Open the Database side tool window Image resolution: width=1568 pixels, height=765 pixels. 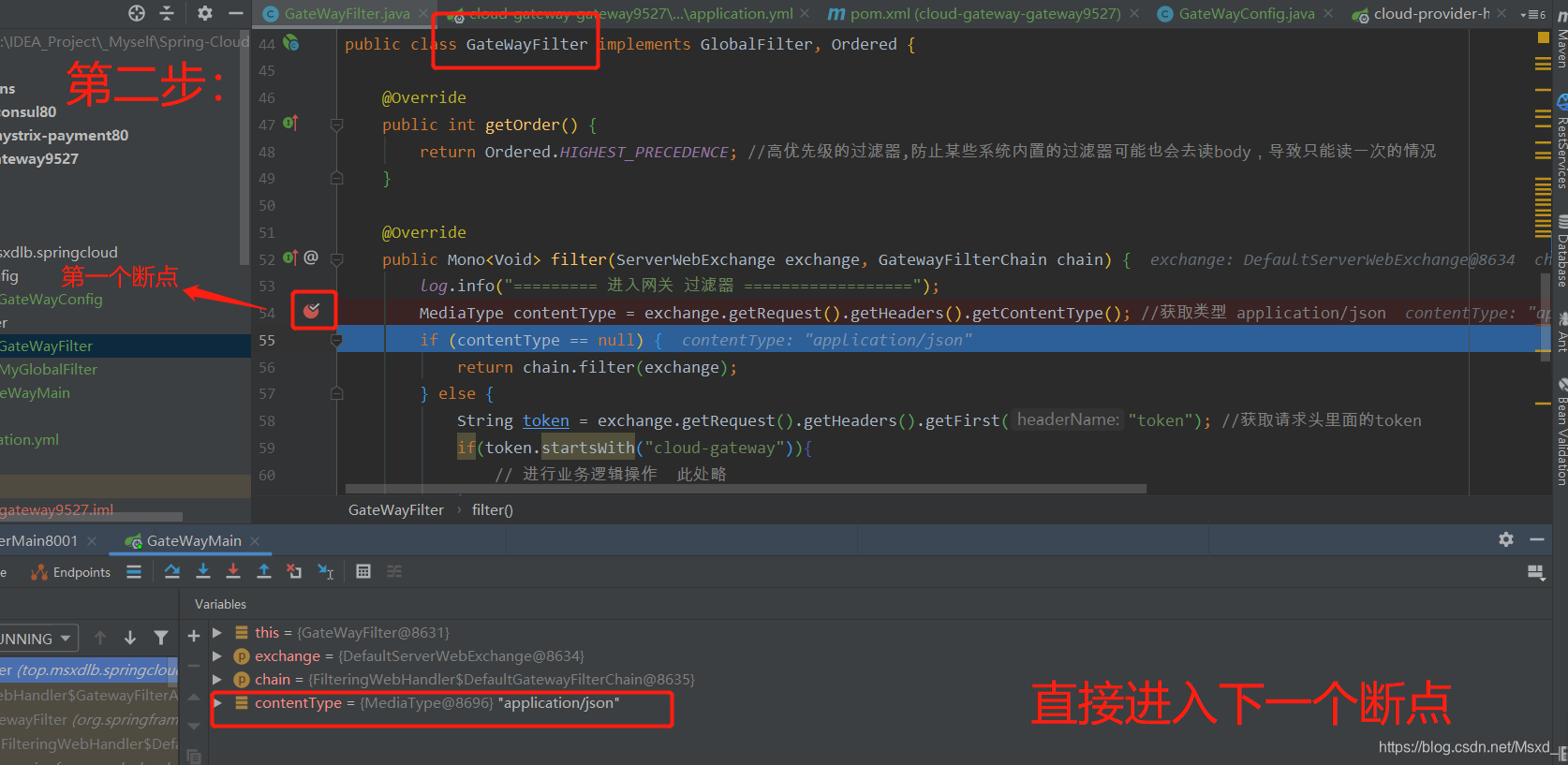pyautogui.click(x=1561, y=250)
